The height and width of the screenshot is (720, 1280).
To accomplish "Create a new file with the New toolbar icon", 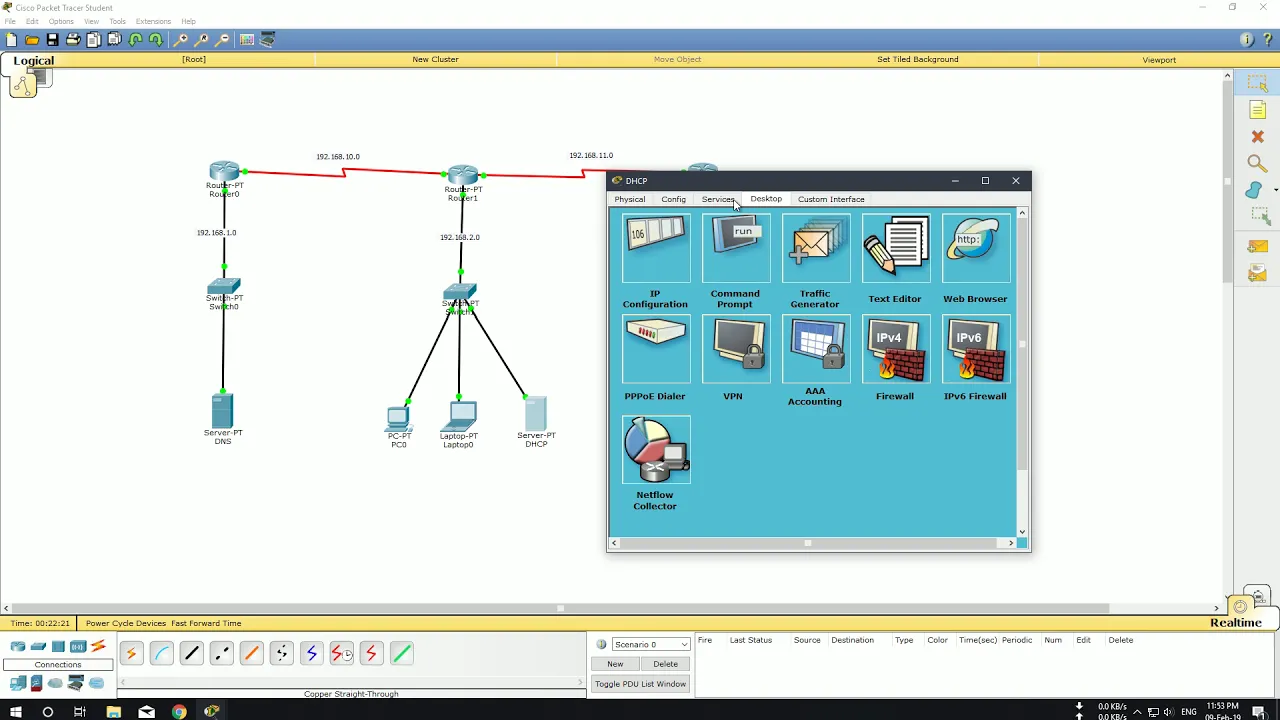I will tap(11, 40).
